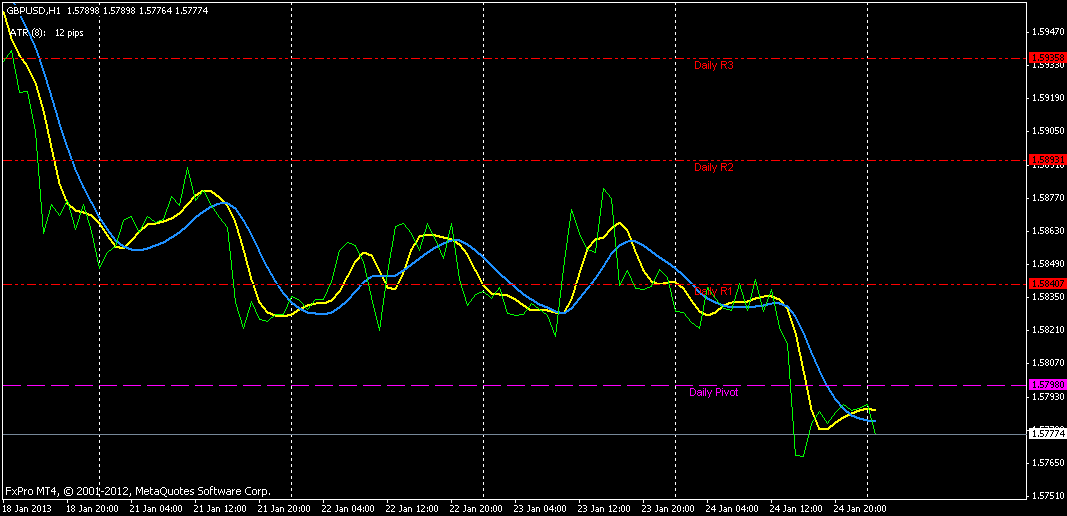Click the Daily R1 line label
Image resolution: width=1067 pixels, height=516 pixels.
tap(714, 291)
